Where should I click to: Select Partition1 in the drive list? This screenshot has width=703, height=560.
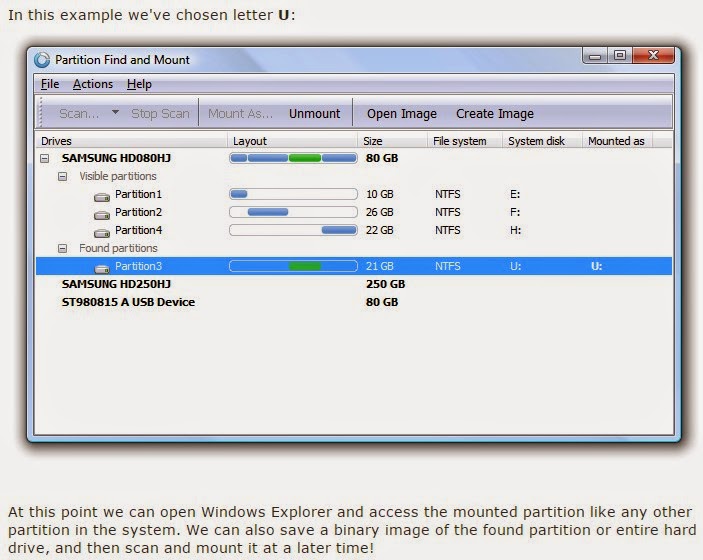pos(138,194)
